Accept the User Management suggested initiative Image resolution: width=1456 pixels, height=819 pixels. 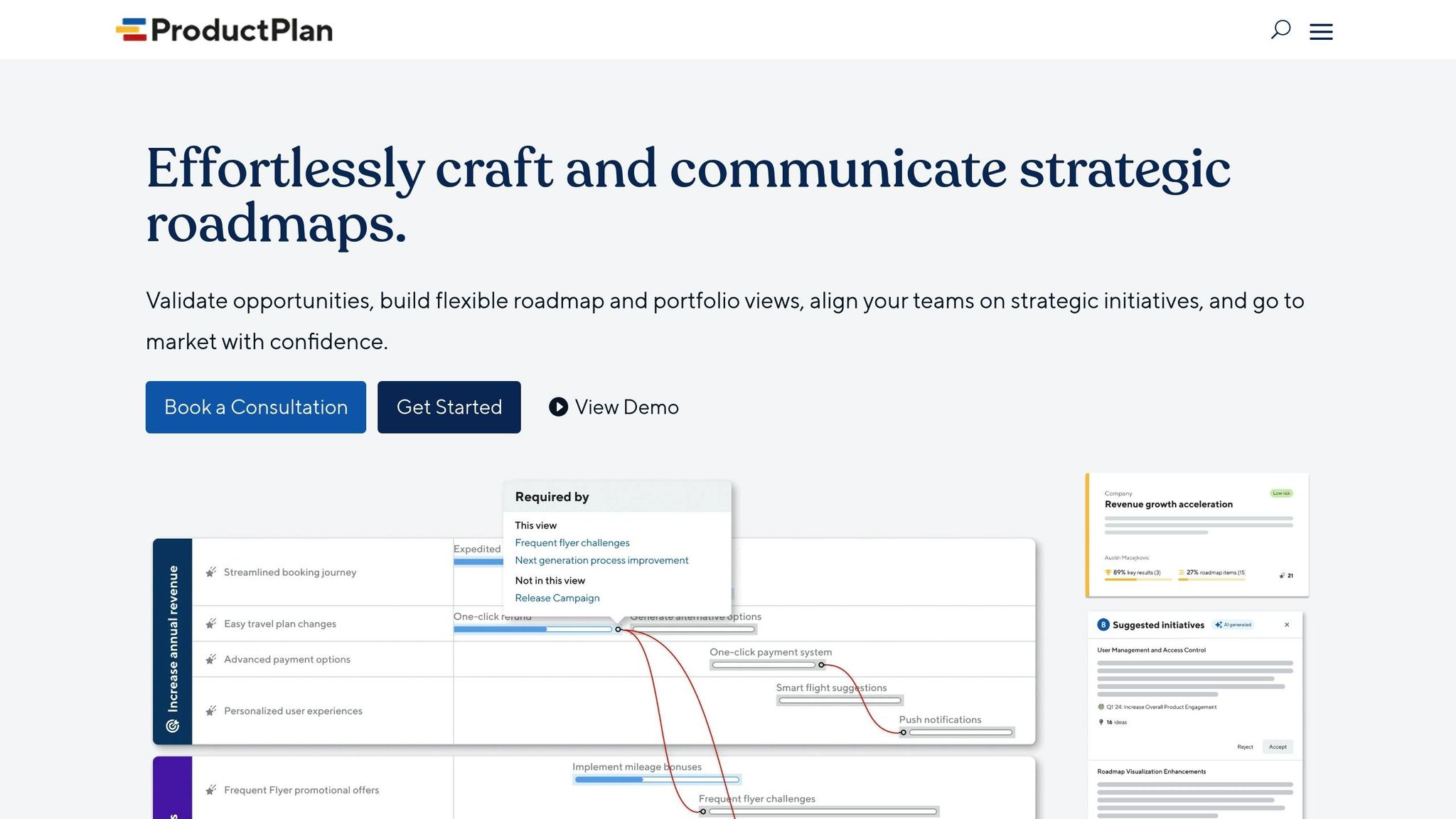tap(1278, 746)
